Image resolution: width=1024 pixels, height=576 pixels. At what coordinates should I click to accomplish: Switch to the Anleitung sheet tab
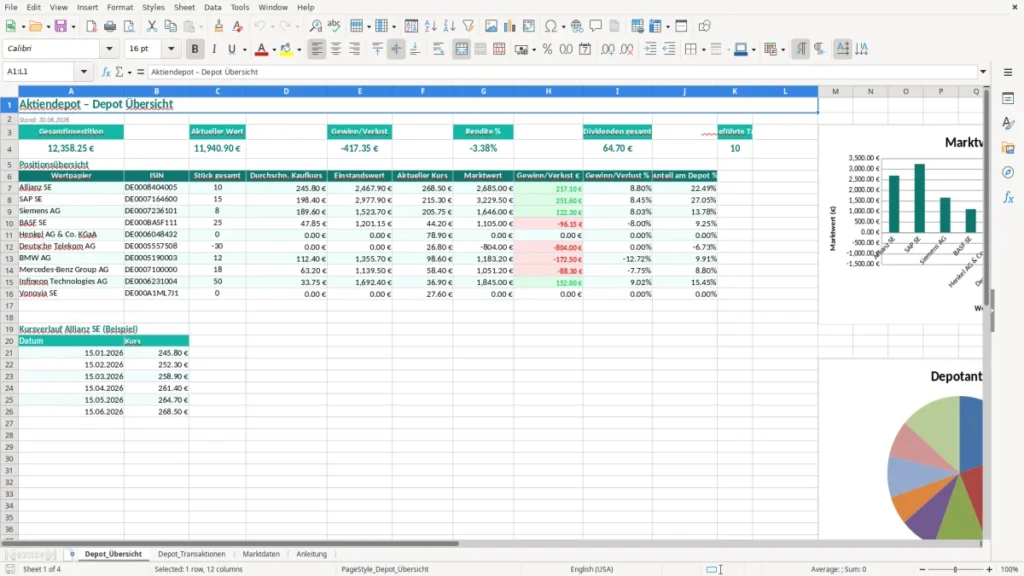(312, 554)
